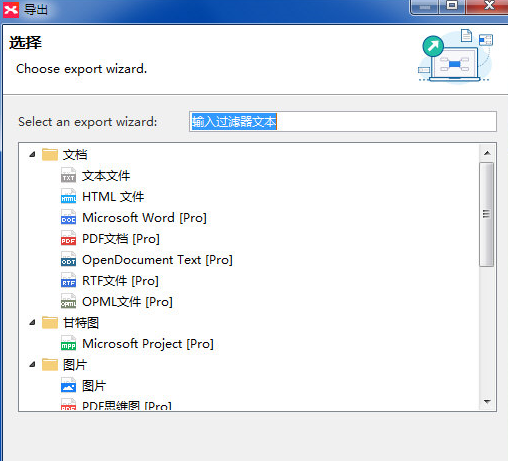Click the blue picture icon beside 图片
508x461 pixels.
click(x=68, y=385)
